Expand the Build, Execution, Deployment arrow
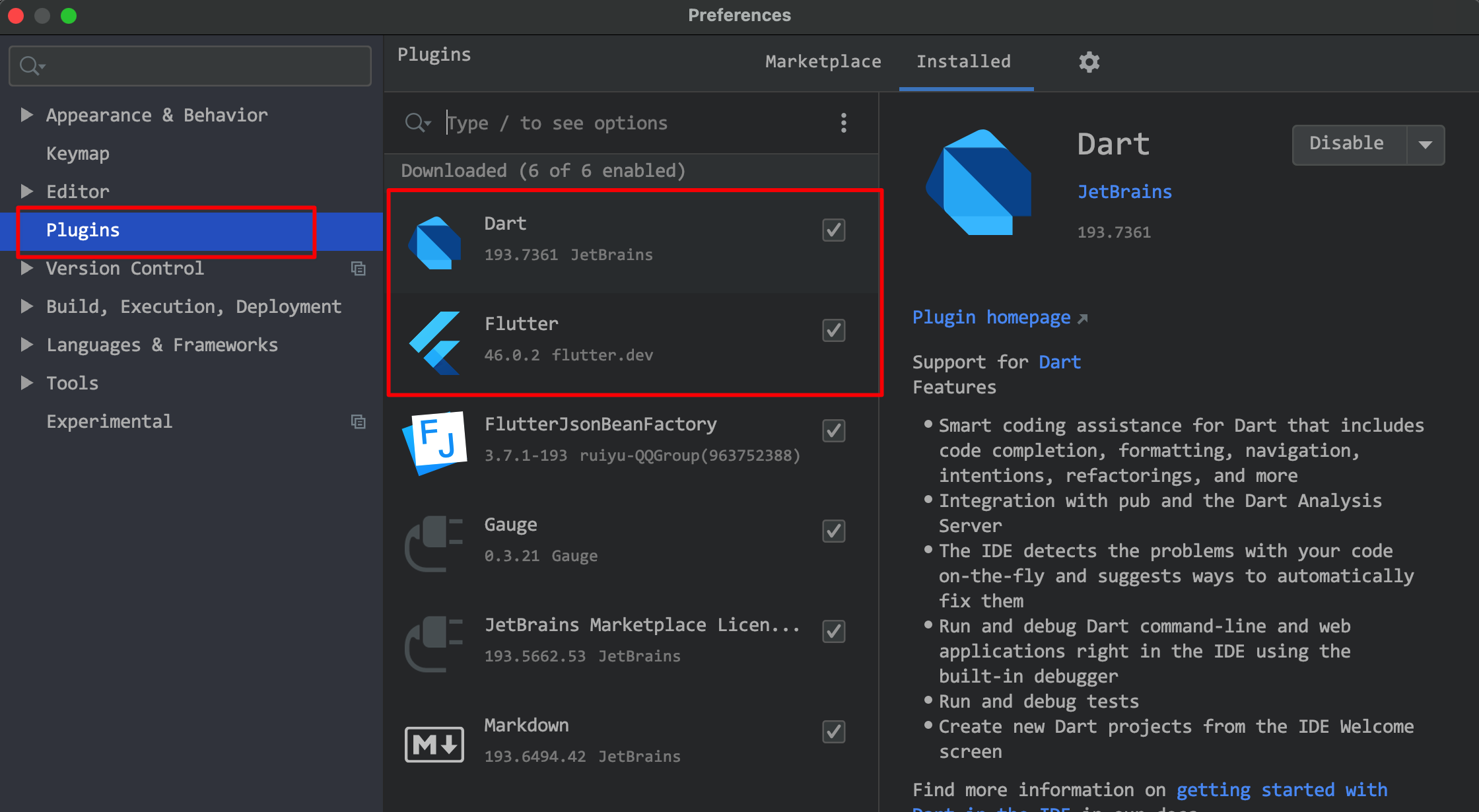The height and width of the screenshot is (812, 1479). (x=26, y=306)
